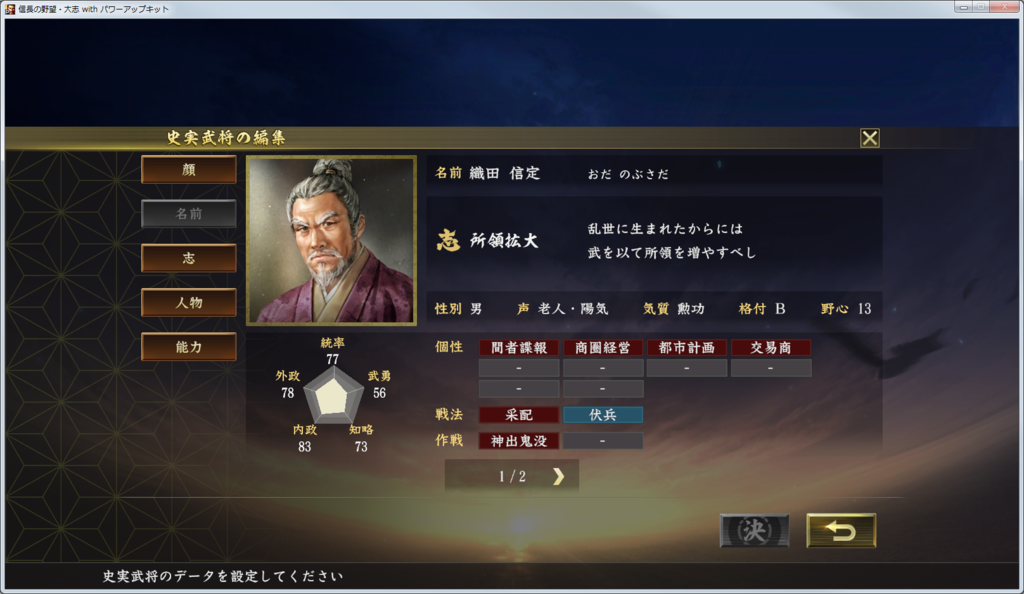
Task: Select Oda Nobusada's portrait image
Action: point(331,240)
